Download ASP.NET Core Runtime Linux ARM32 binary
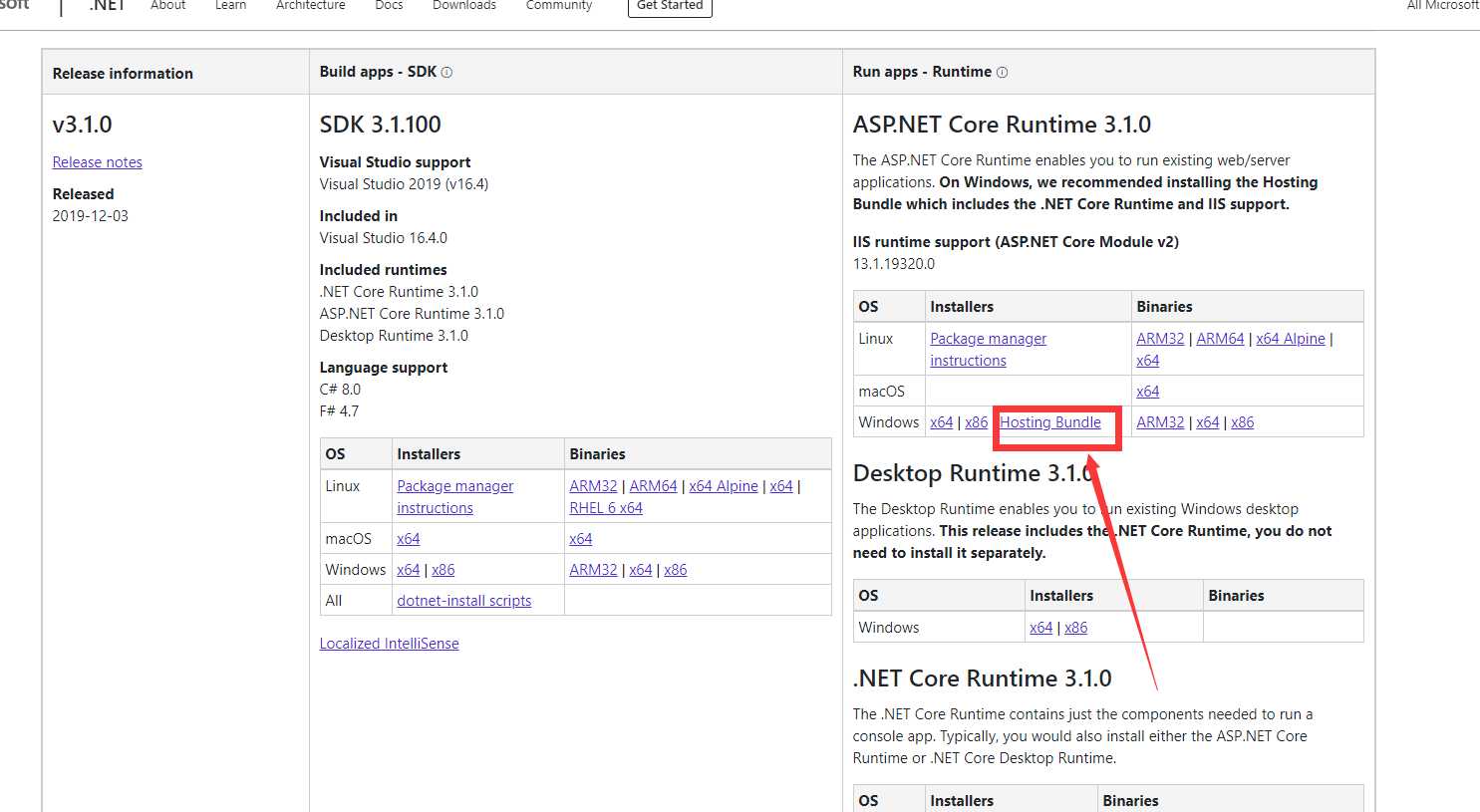Image resolution: width=1480 pixels, height=812 pixels. point(1161,339)
